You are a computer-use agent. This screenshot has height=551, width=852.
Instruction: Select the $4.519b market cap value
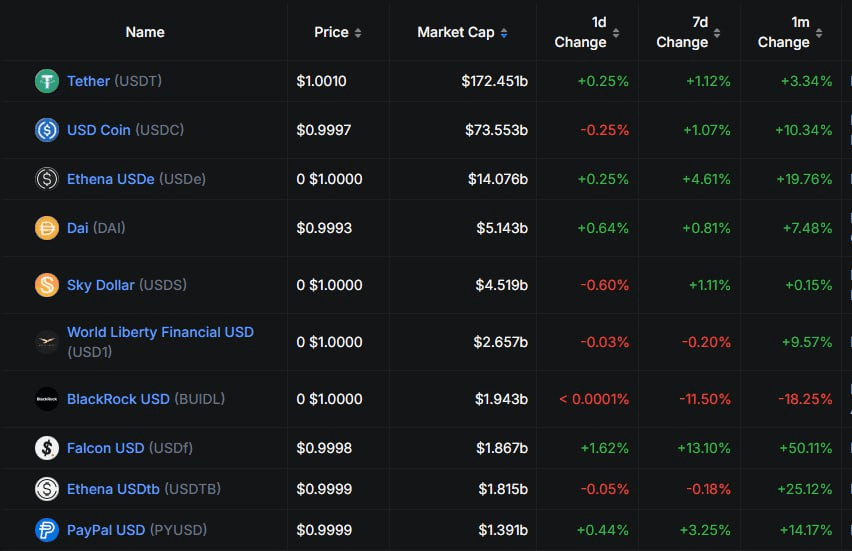[x=502, y=285]
